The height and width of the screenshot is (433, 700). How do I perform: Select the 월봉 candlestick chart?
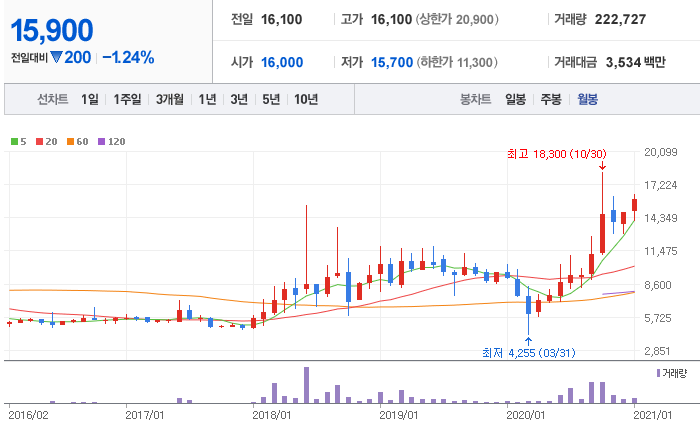point(587,99)
